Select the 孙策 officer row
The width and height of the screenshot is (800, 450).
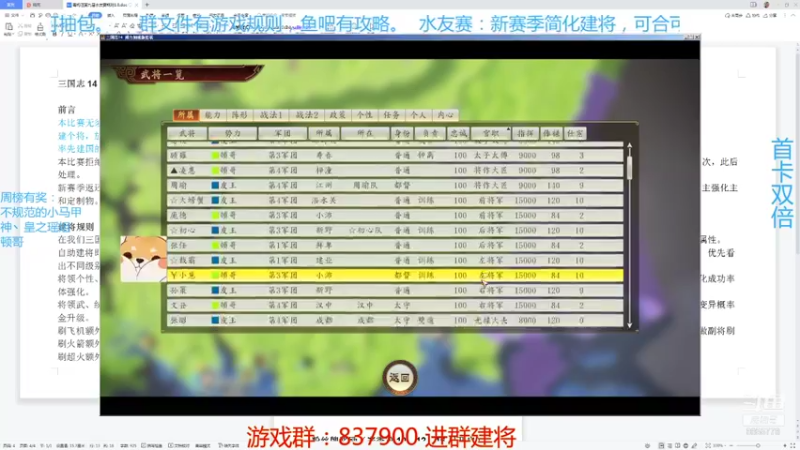(x=395, y=290)
